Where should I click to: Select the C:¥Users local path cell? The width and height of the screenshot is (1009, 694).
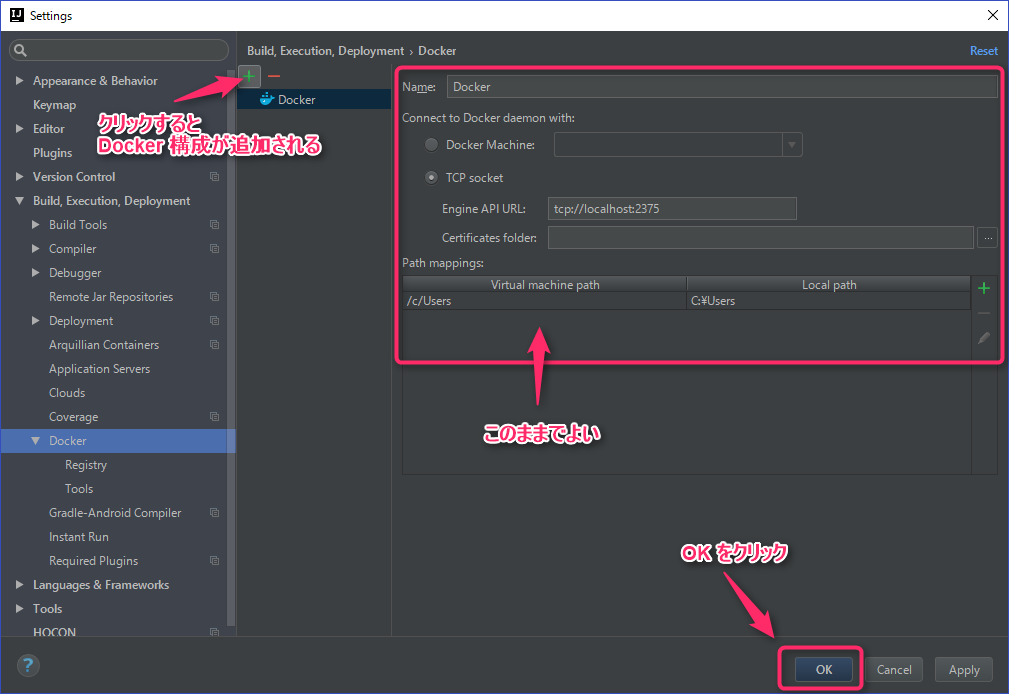(829, 301)
